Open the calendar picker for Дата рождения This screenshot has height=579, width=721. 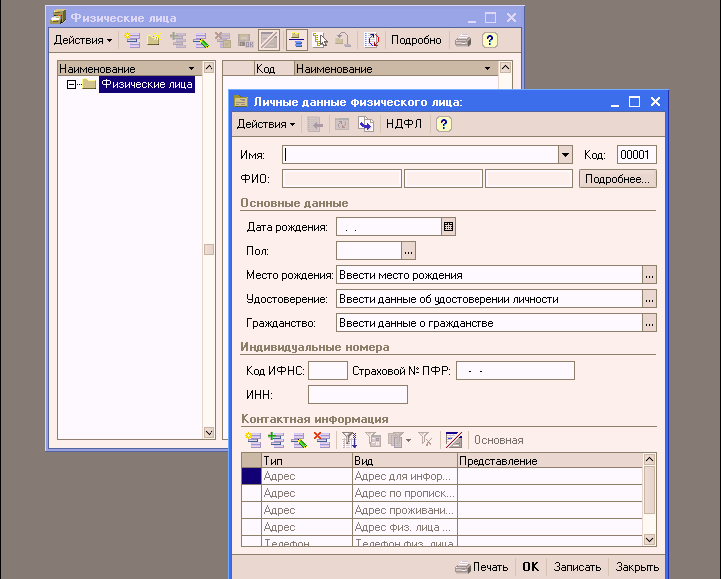pos(448,227)
